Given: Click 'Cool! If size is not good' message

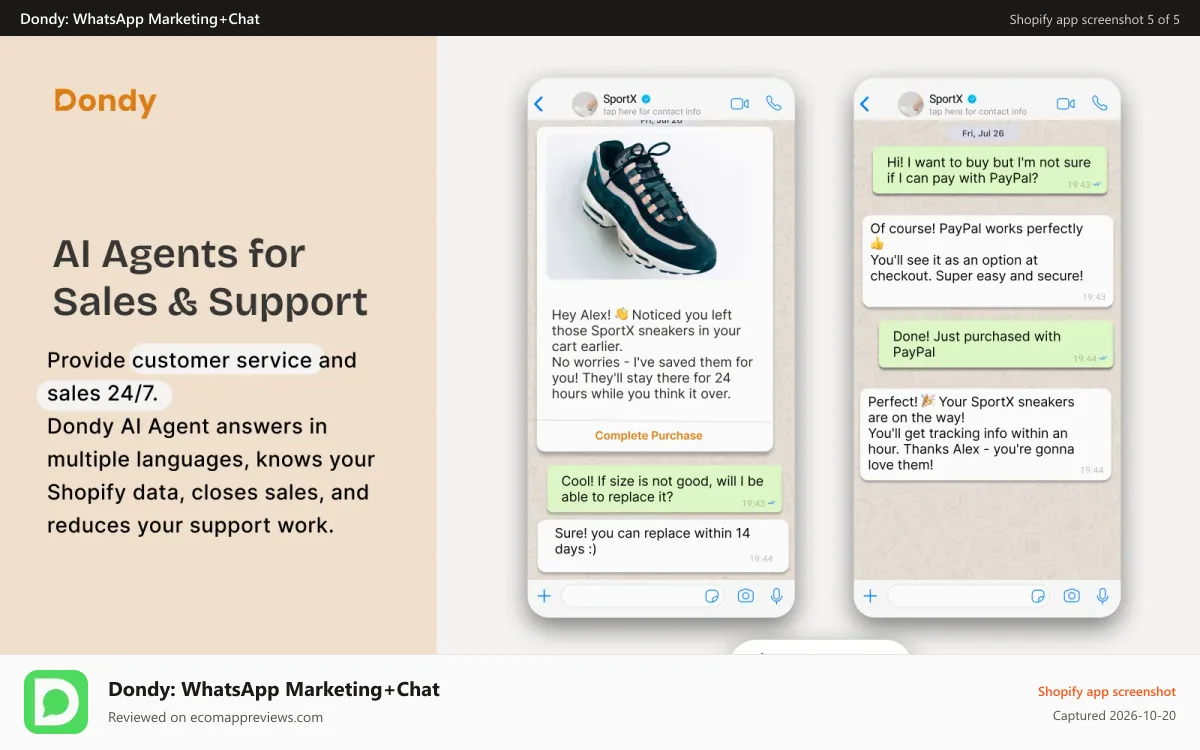Looking at the screenshot, I should (664, 489).
